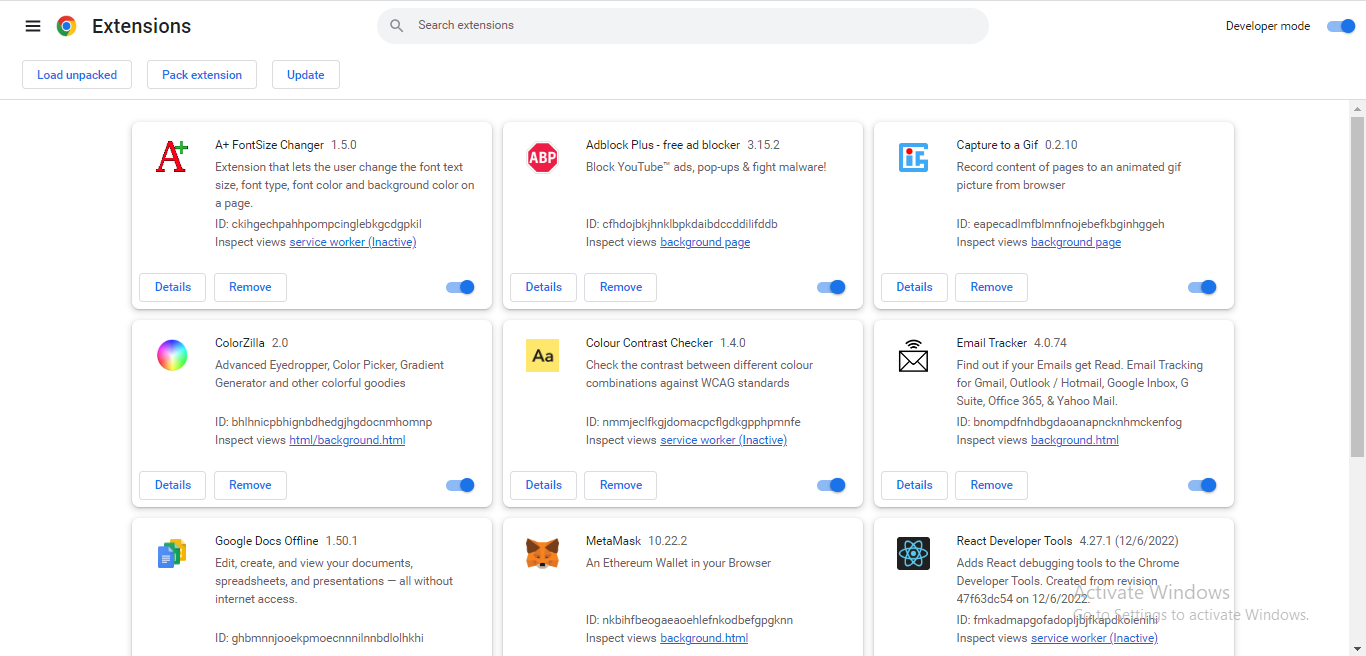Disable the ColorZilla extension
1366x656 pixels.
coord(460,485)
